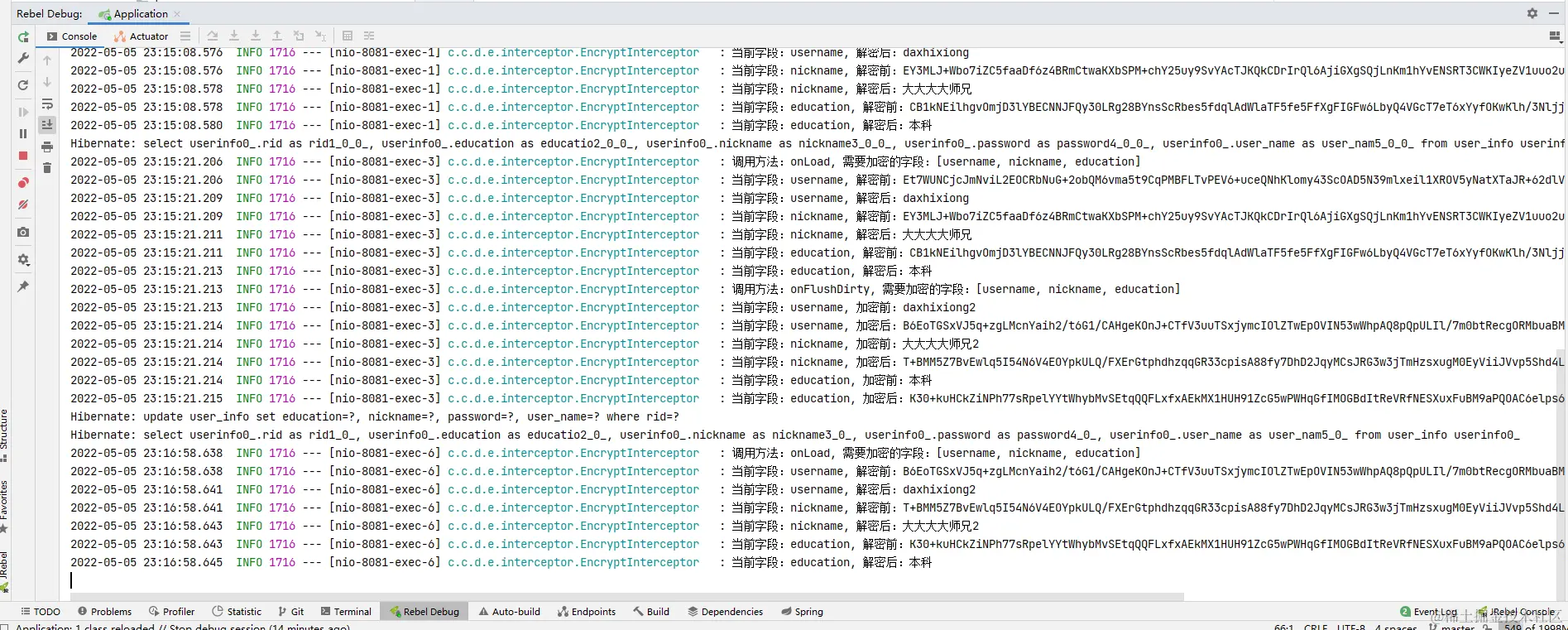Stop the debug session (red square)

coord(23,156)
